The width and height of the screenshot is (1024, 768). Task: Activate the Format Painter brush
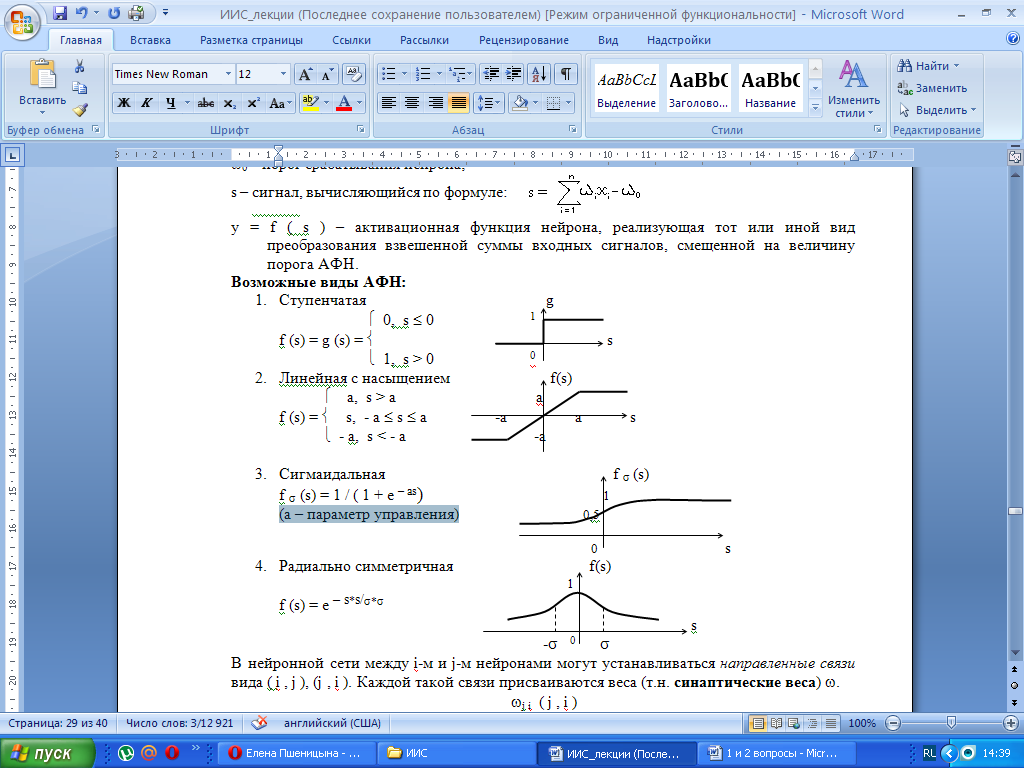(80, 109)
